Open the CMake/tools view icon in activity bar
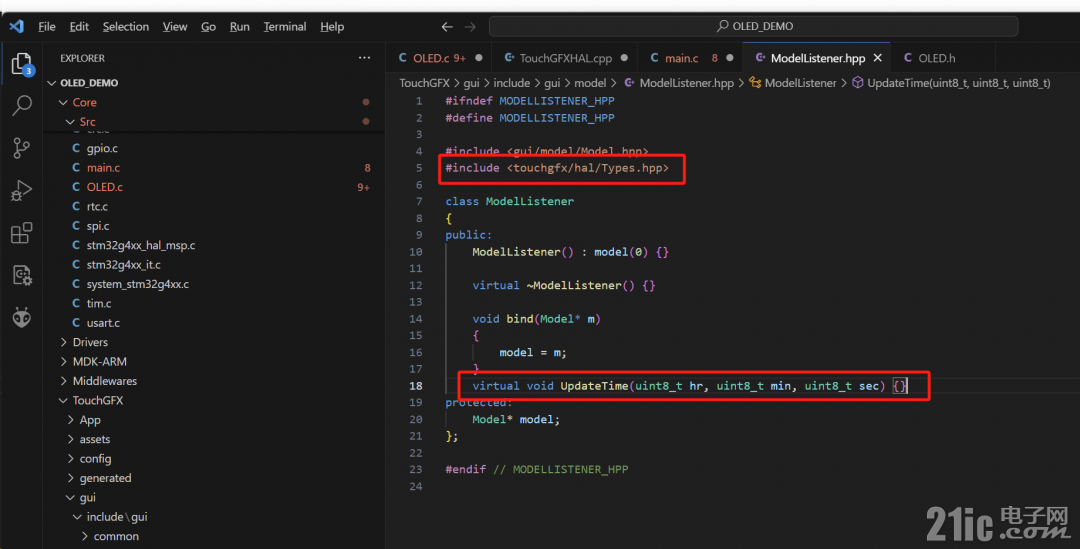This screenshot has height=549, width=1080. pos(22,275)
